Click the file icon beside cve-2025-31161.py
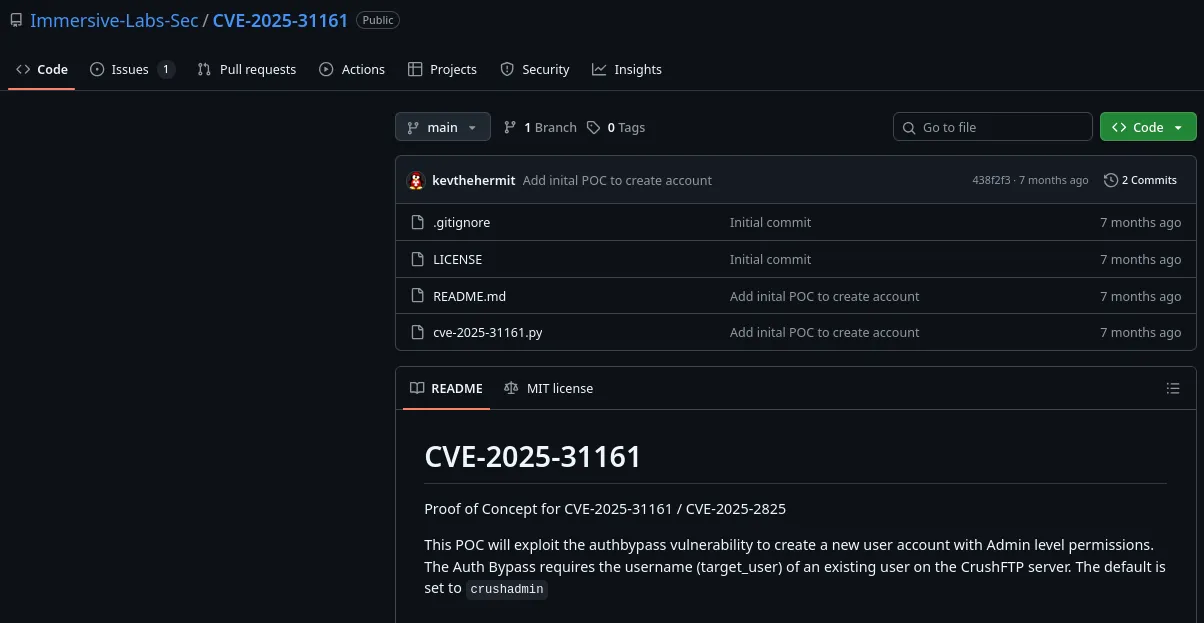The width and height of the screenshot is (1204, 623). (418, 333)
